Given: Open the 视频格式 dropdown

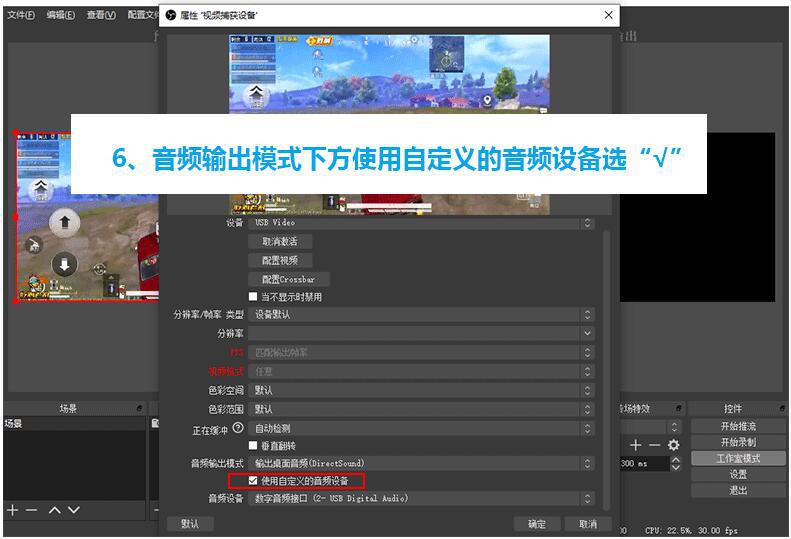Looking at the screenshot, I should [x=421, y=371].
